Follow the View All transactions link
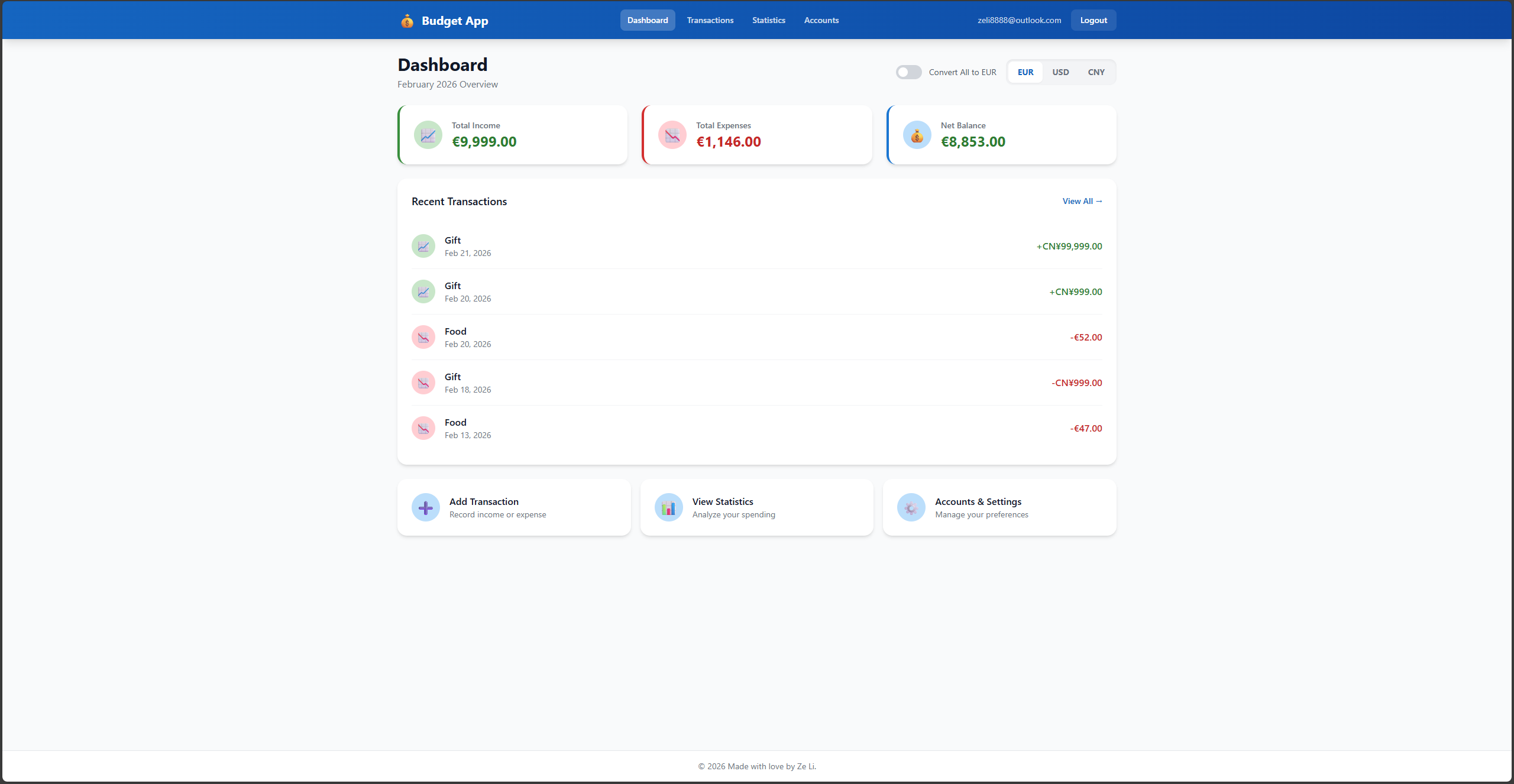Viewport: 1514px width, 784px height. pos(1082,201)
